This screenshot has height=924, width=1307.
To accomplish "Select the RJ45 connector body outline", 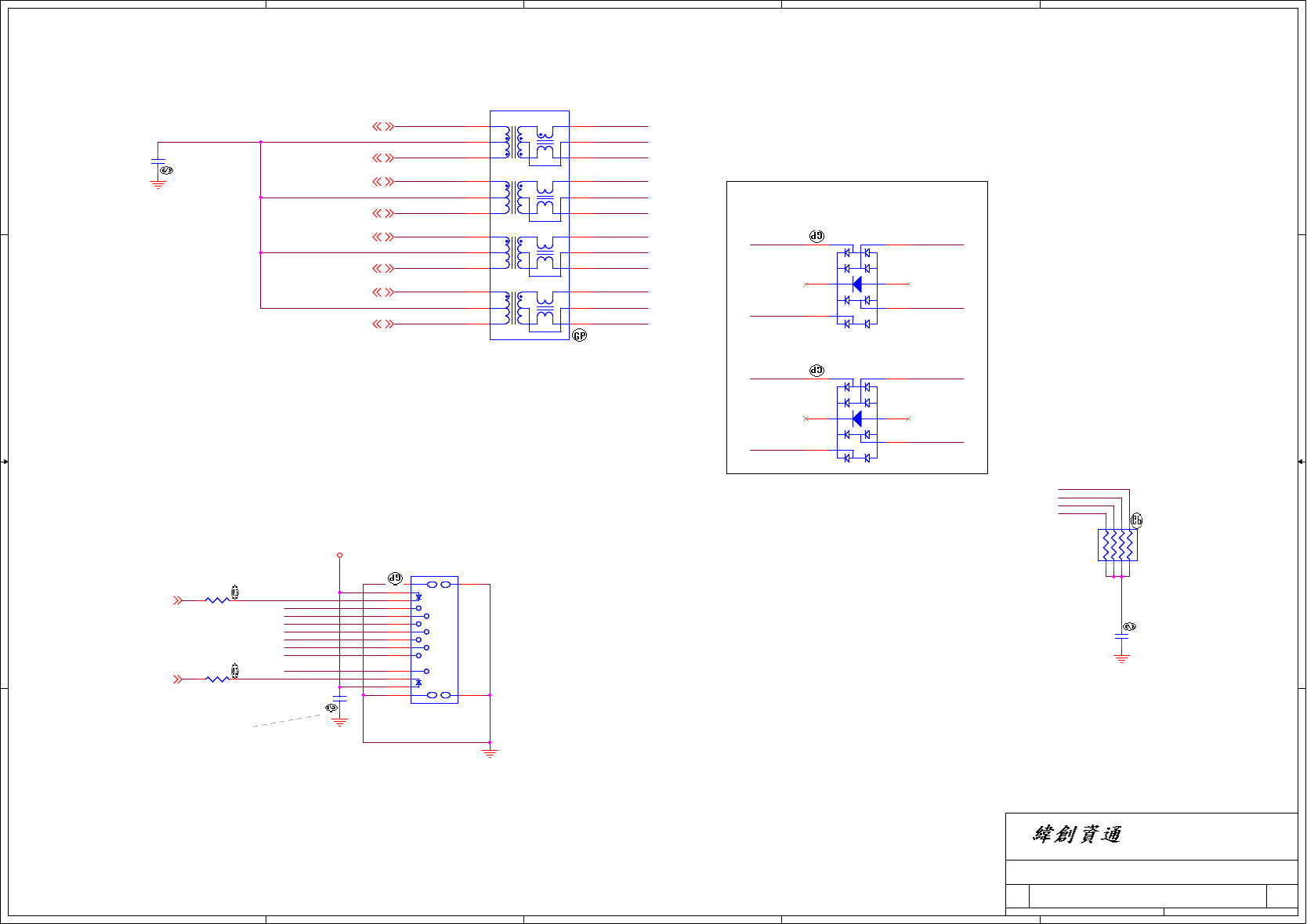I will click(434, 640).
